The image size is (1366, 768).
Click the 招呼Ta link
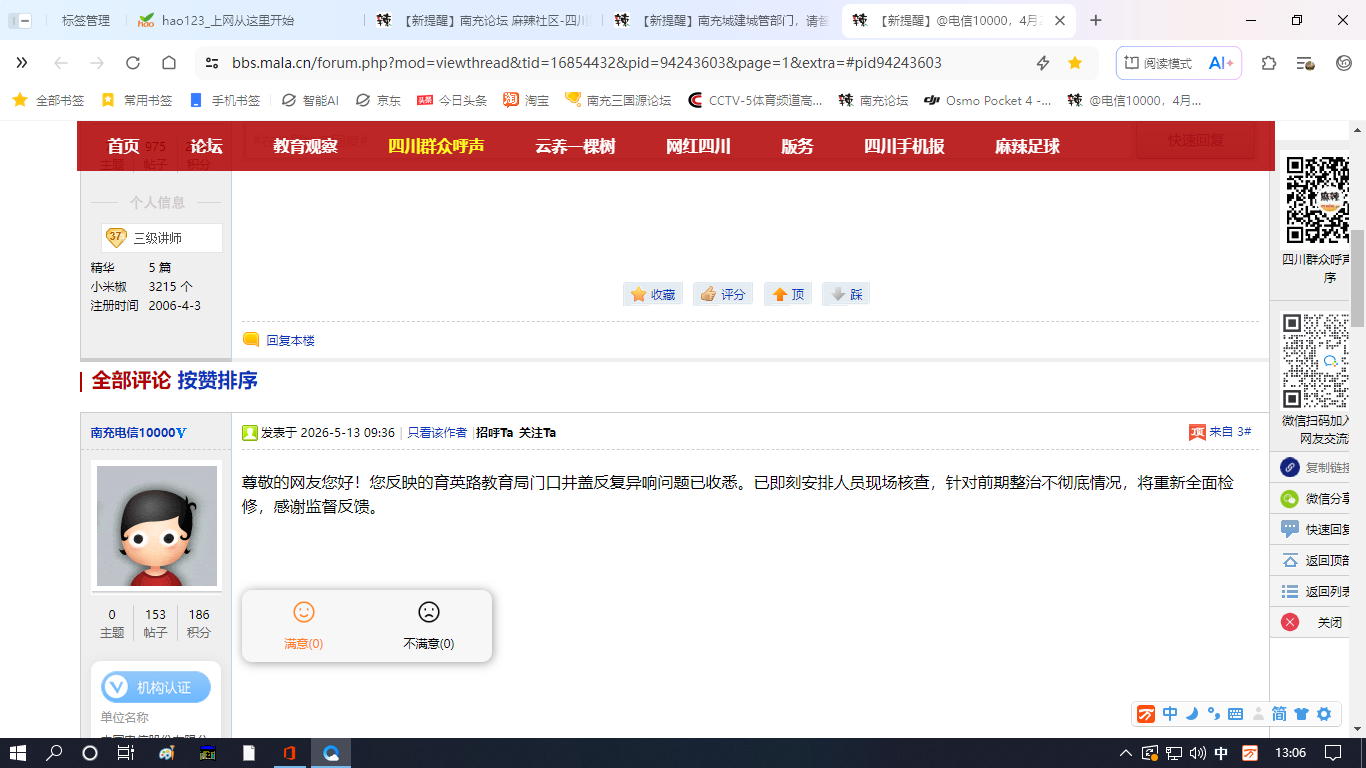[x=494, y=433]
